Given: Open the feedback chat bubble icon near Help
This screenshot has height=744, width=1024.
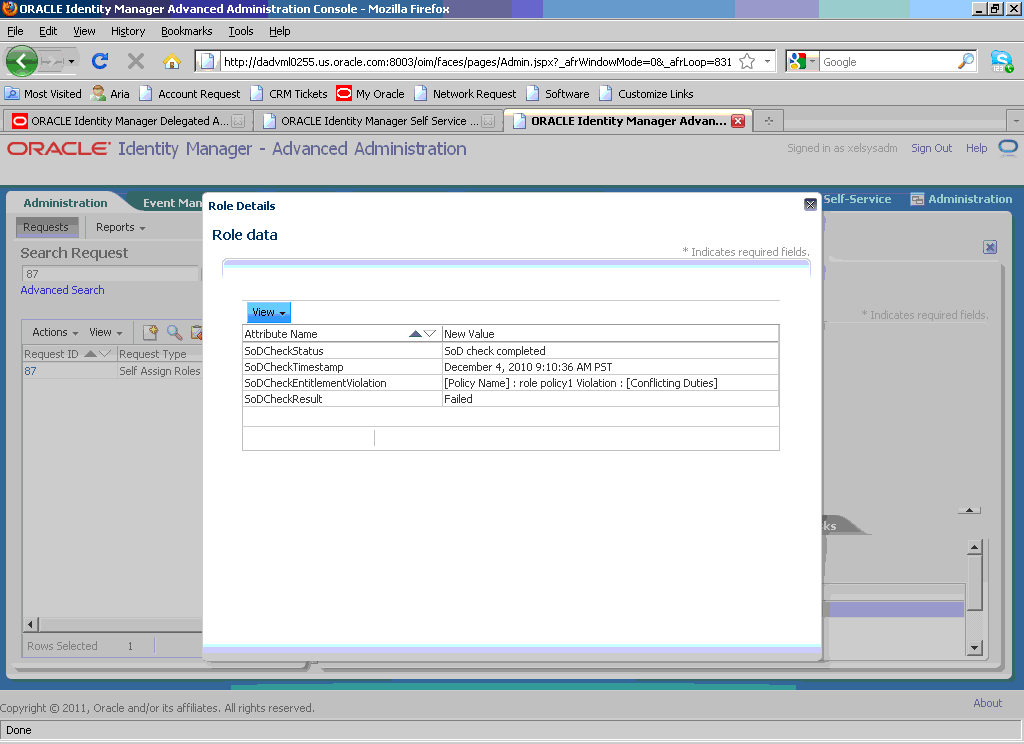Looking at the screenshot, I should (1007, 147).
